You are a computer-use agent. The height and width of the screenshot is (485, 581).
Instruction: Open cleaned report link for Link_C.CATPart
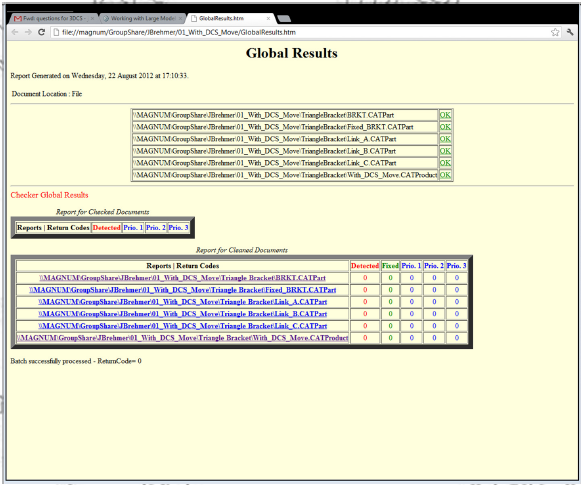click(x=183, y=326)
